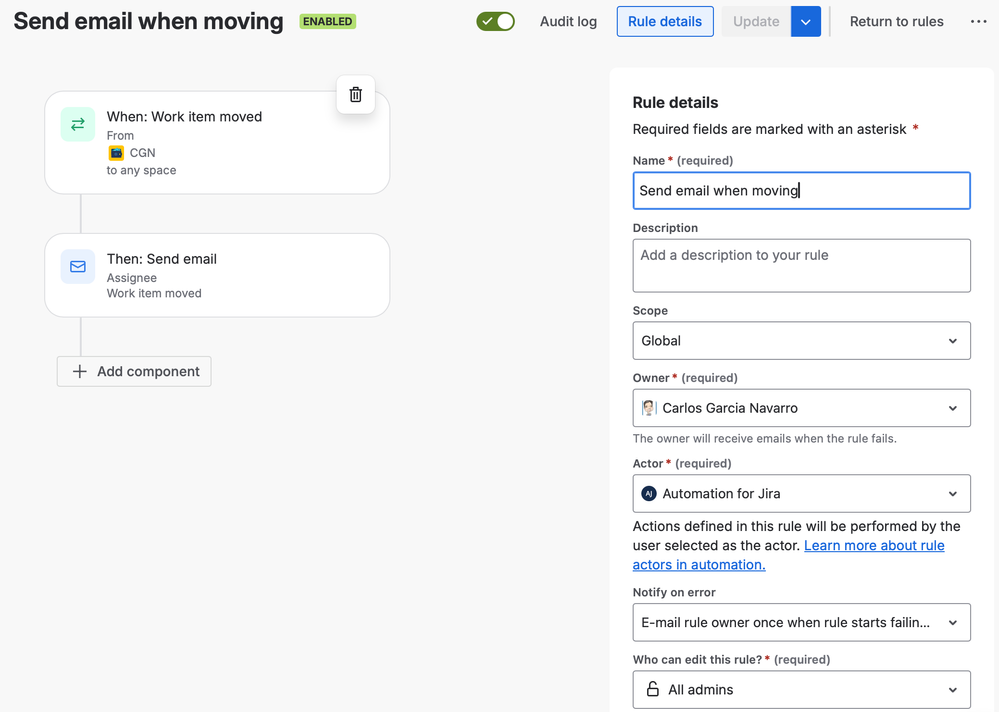Click the Add component button
The width and height of the screenshot is (999, 712).
(134, 371)
